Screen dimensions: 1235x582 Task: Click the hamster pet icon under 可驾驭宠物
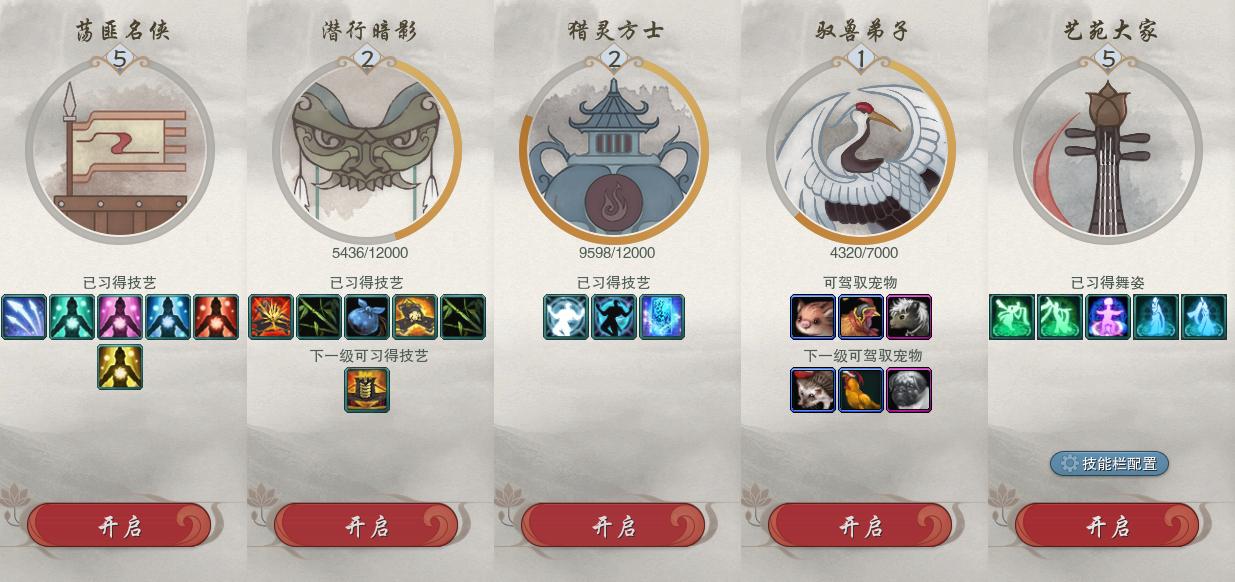(813, 317)
